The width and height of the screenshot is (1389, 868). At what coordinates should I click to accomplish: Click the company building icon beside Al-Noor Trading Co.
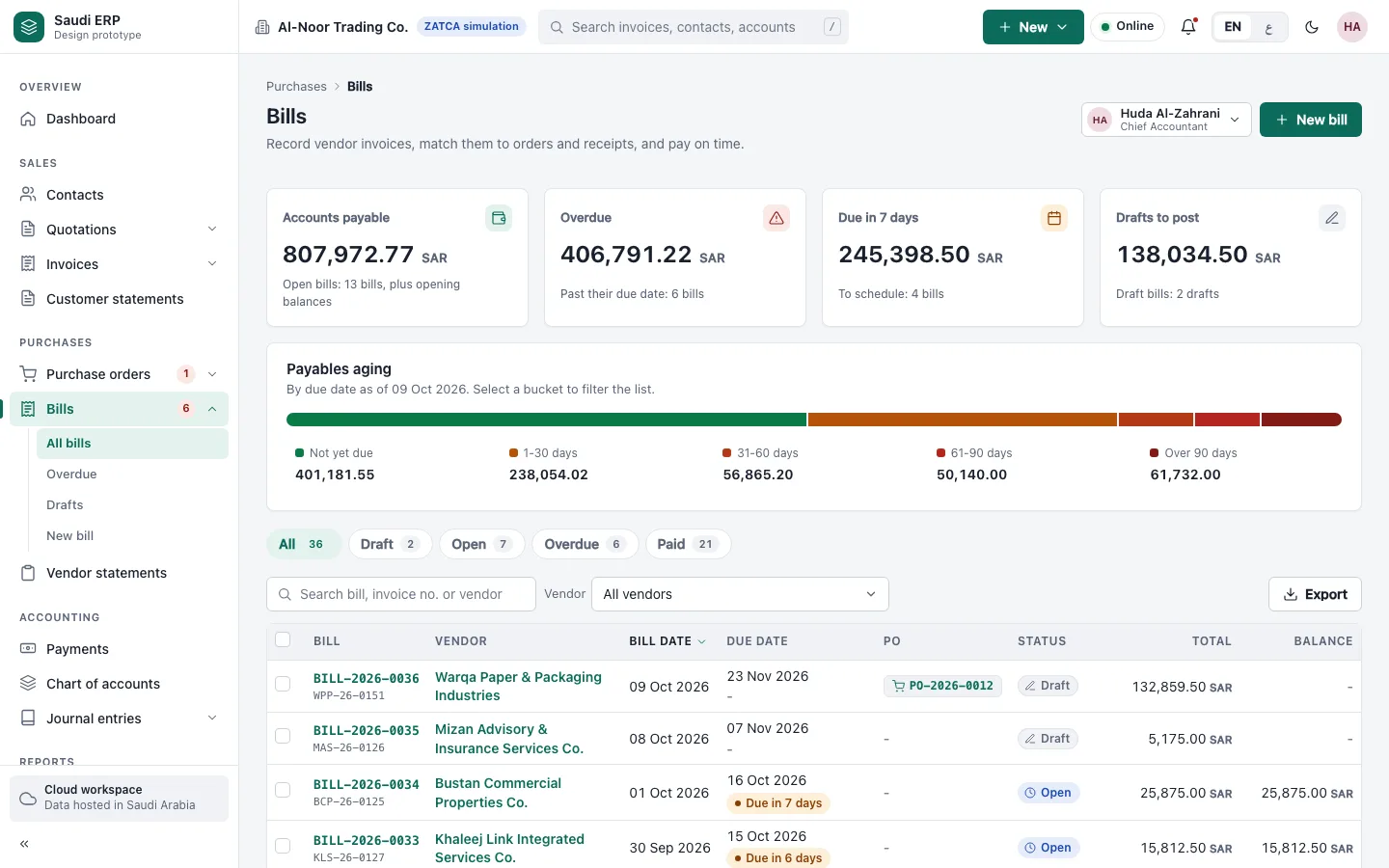(x=262, y=27)
